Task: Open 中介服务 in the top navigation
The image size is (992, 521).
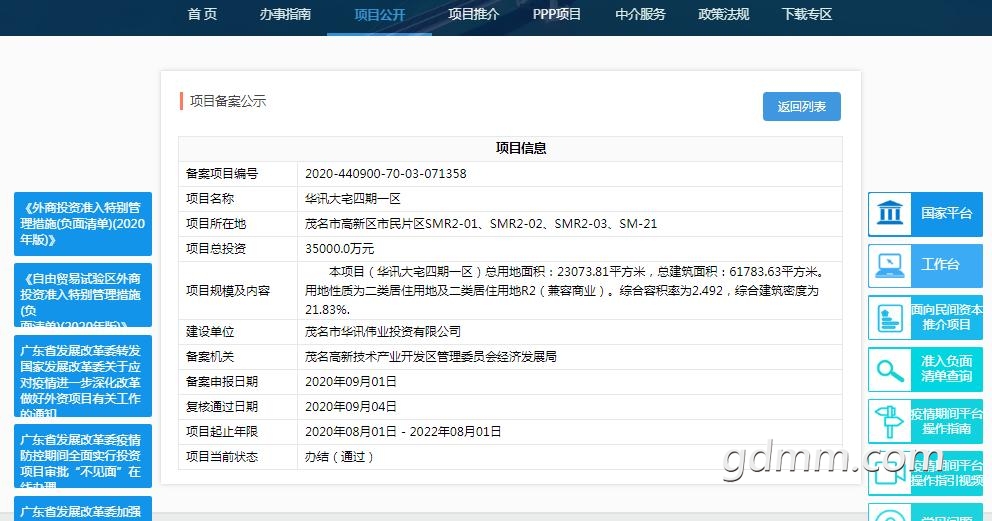Action: point(640,14)
